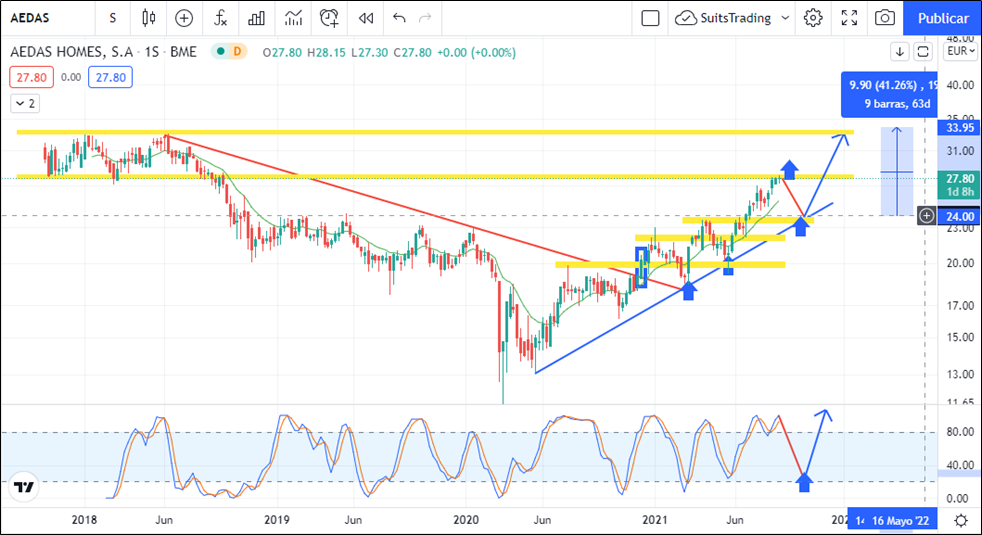Open the candlestick chart type selector
982x535 pixels.
(x=149, y=18)
